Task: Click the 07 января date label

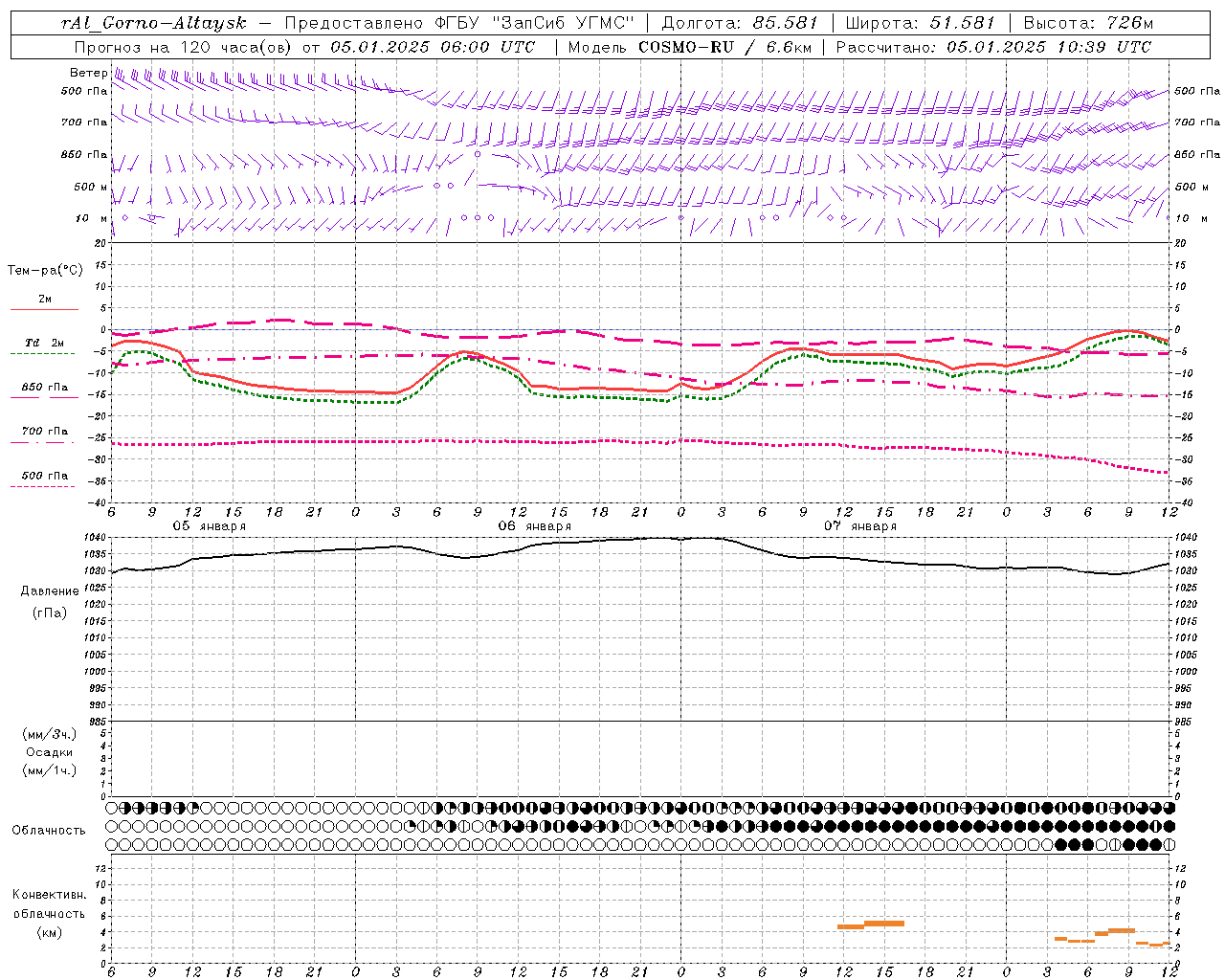Action: click(x=860, y=526)
